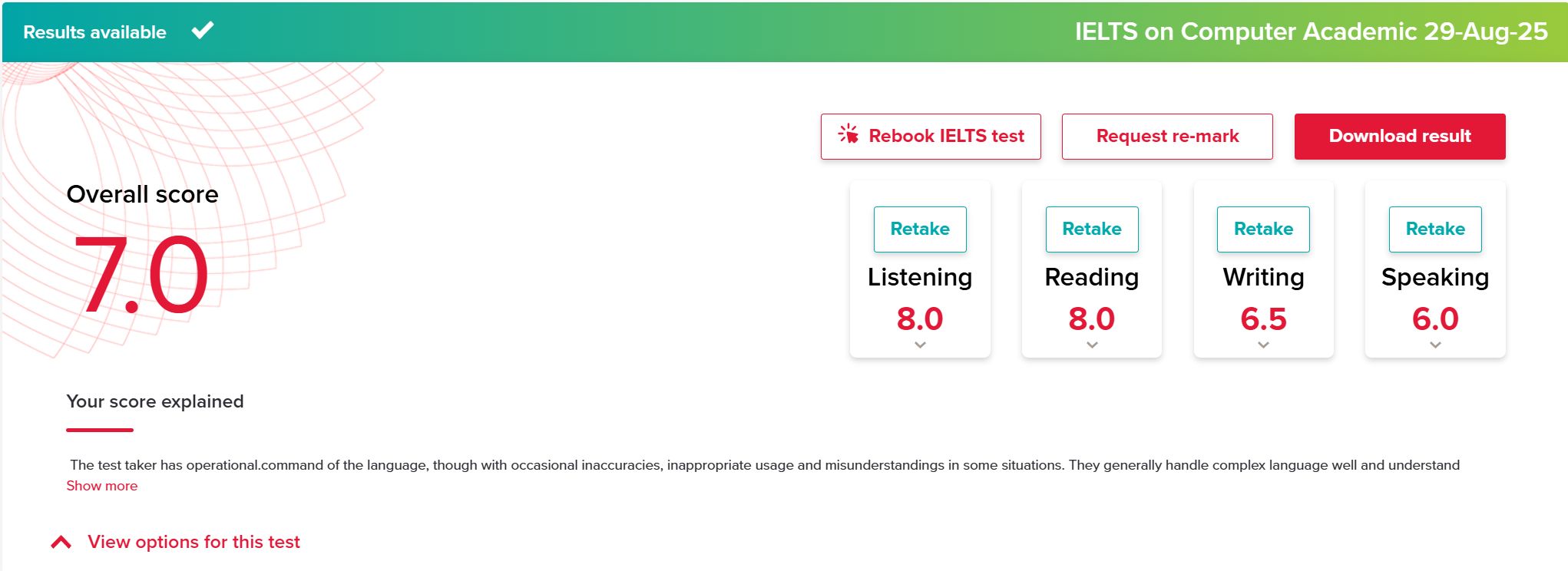Click Show more for score explanation
1568x571 pixels.
click(x=102, y=486)
